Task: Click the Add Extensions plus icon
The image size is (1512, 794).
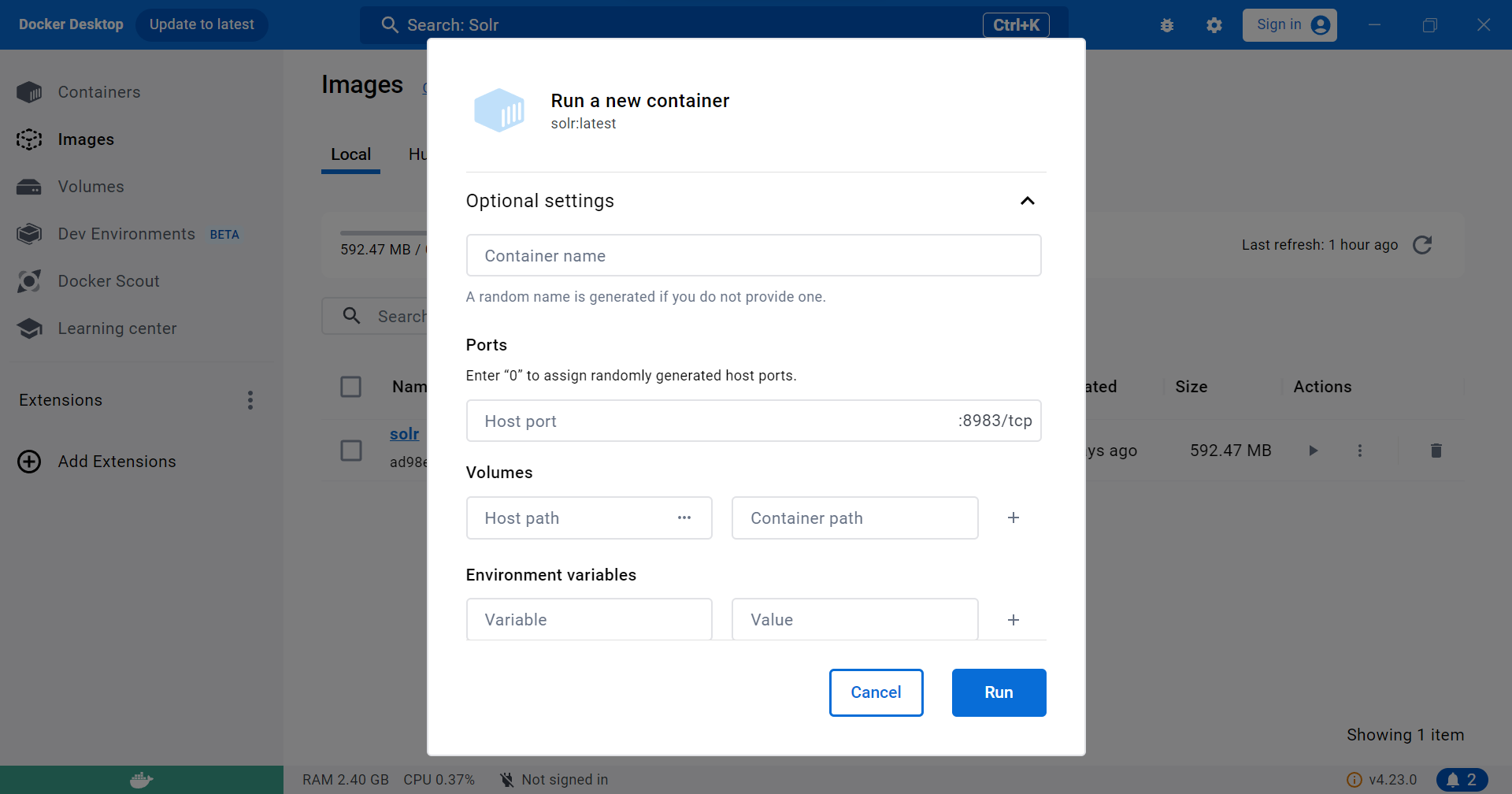Action: [x=29, y=462]
